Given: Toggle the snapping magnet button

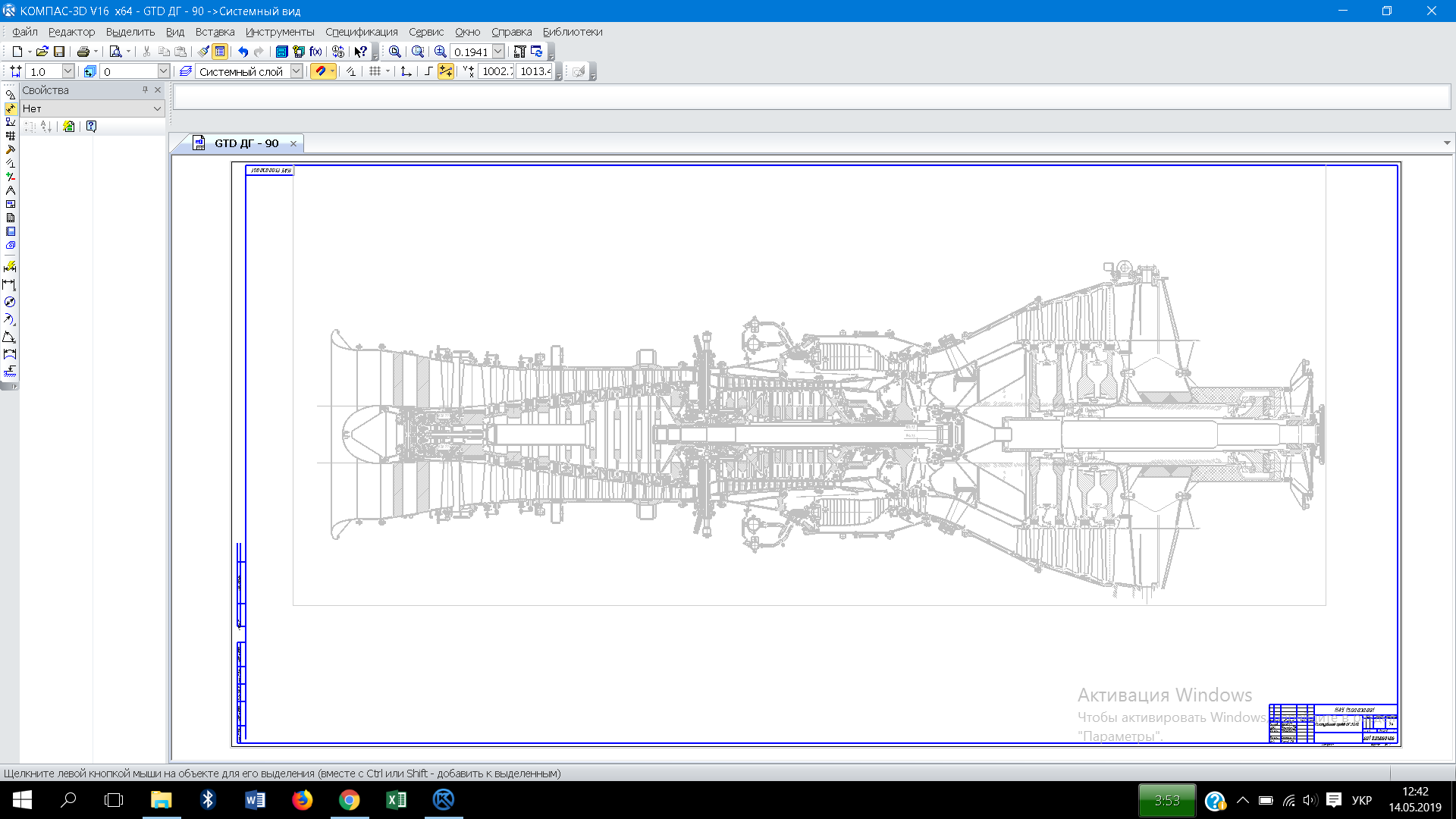Looking at the screenshot, I should tap(321, 71).
